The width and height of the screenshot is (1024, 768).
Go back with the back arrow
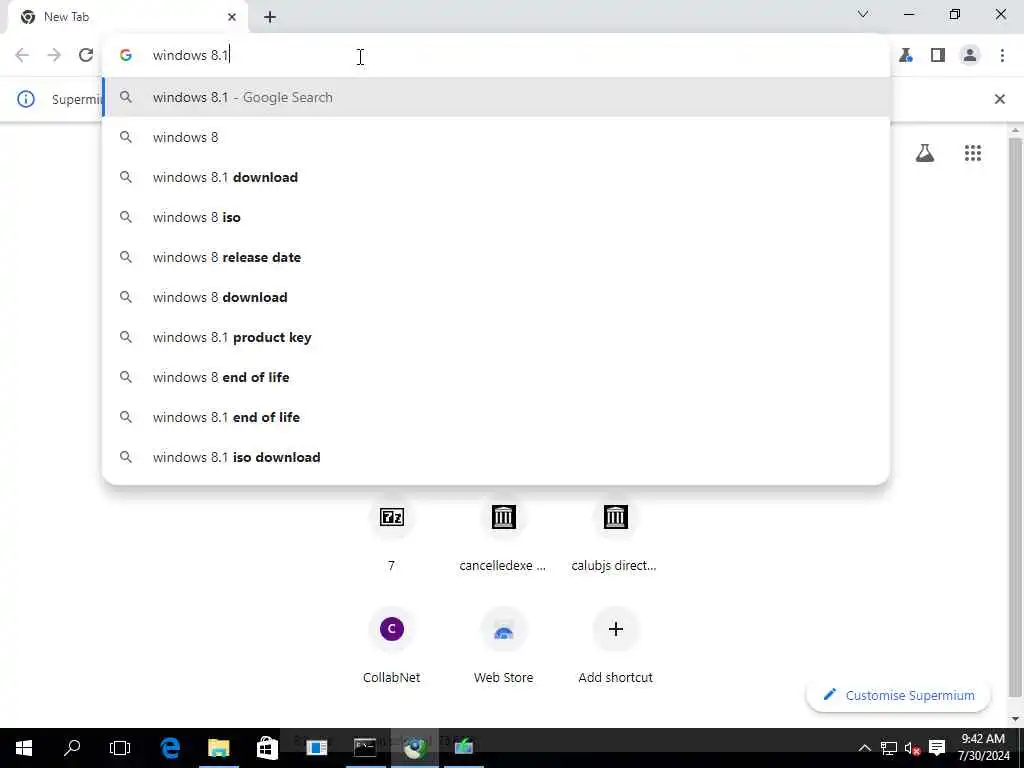point(22,56)
